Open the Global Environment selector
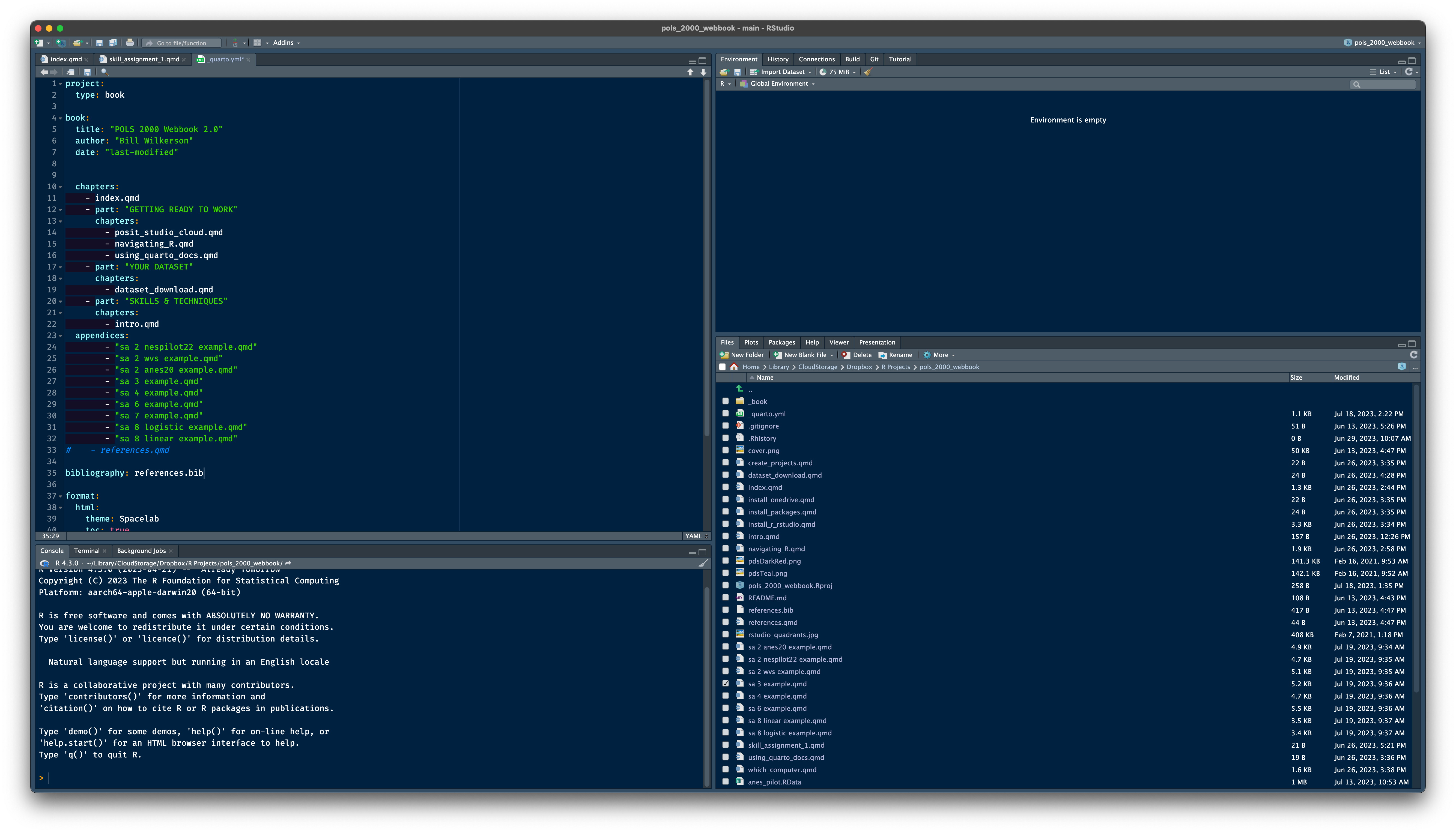 coord(777,83)
